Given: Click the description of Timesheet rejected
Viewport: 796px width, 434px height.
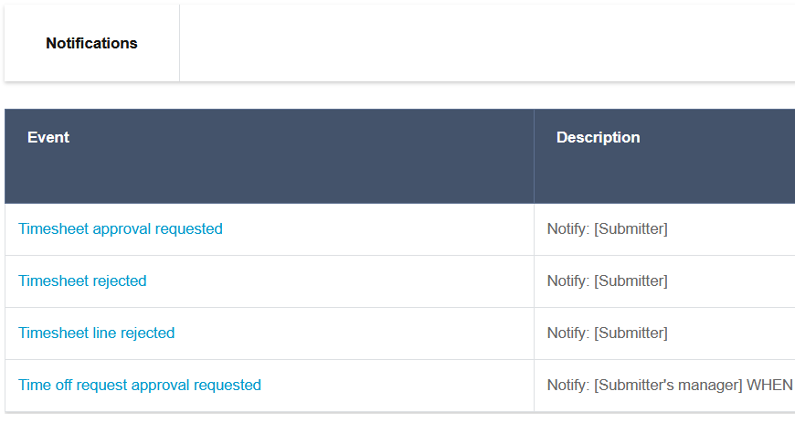Looking at the screenshot, I should point(607,281).
